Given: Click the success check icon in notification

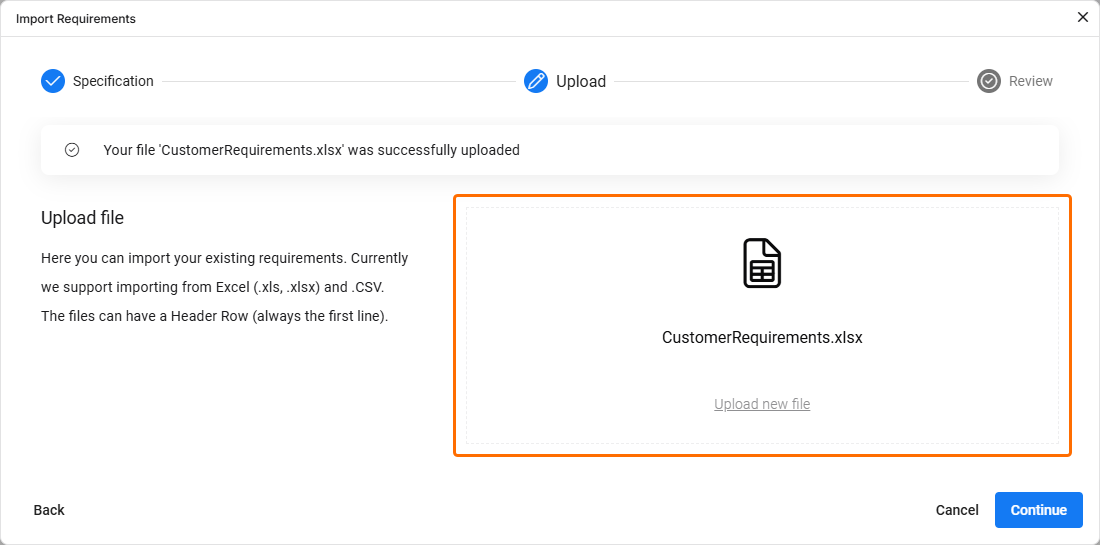Looking at the screenshot, I should click(x=72, y=150).
